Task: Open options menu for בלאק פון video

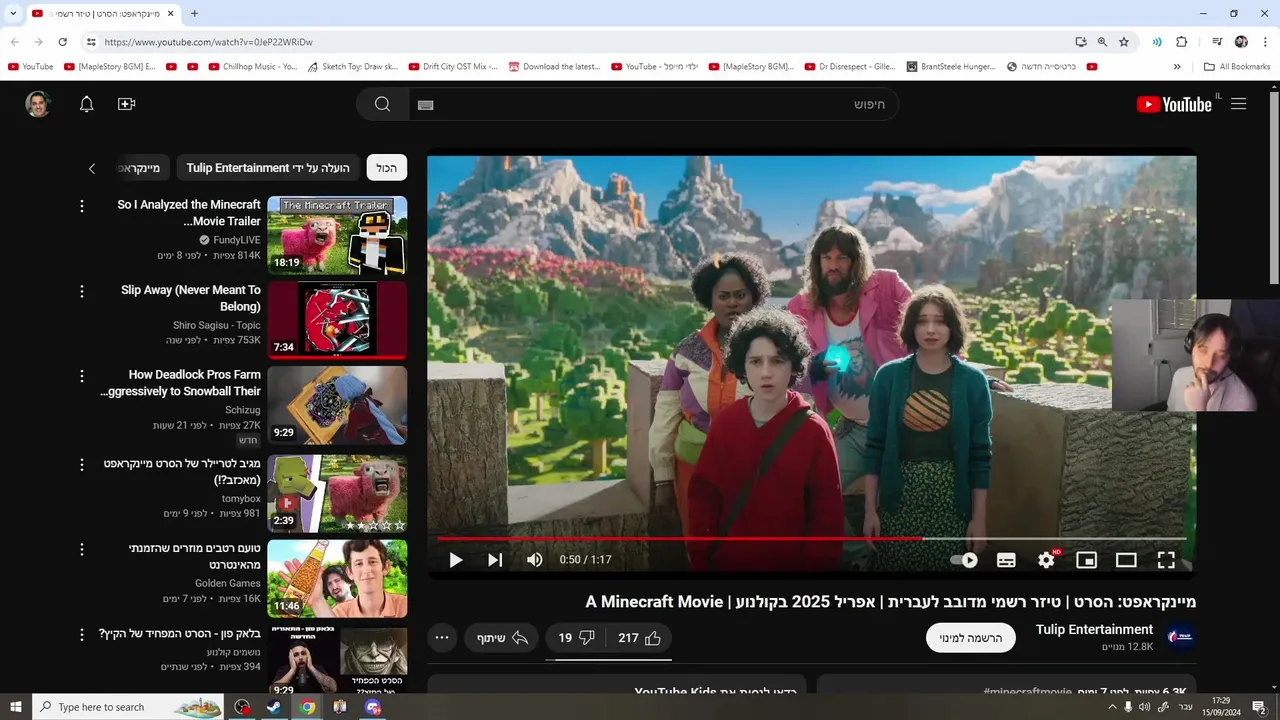Action: point(82,635)
